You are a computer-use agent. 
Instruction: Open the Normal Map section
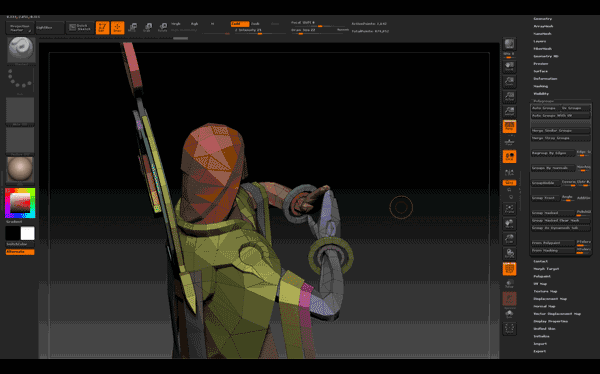[x=545, y=306]
